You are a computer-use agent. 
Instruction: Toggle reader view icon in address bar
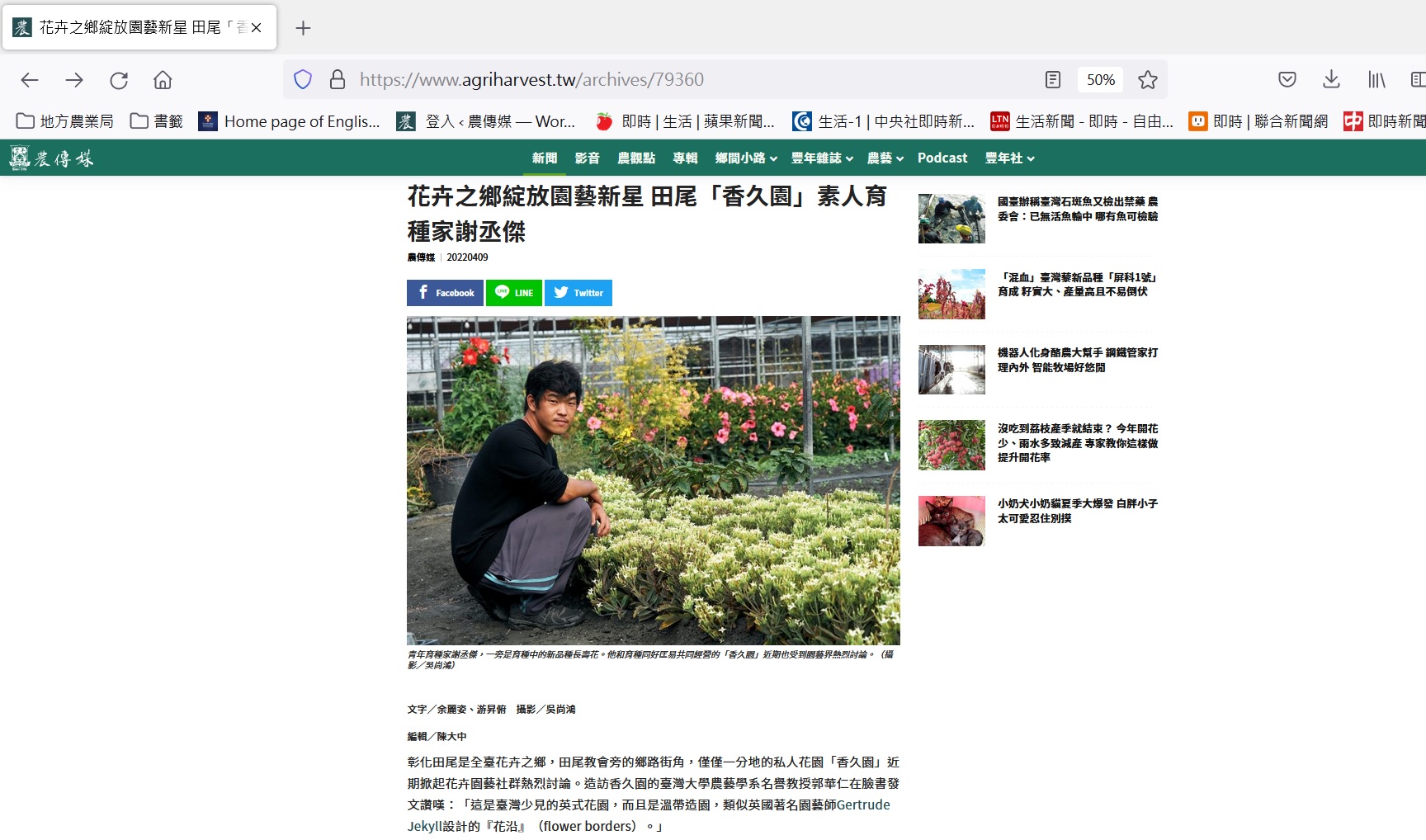(x=1053, y=80)
